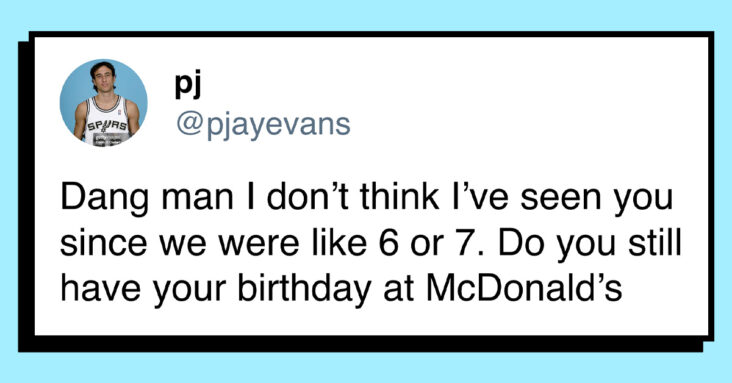
Task: Click the word McDonald's in the tweet
Action: [x=524, y=288]
